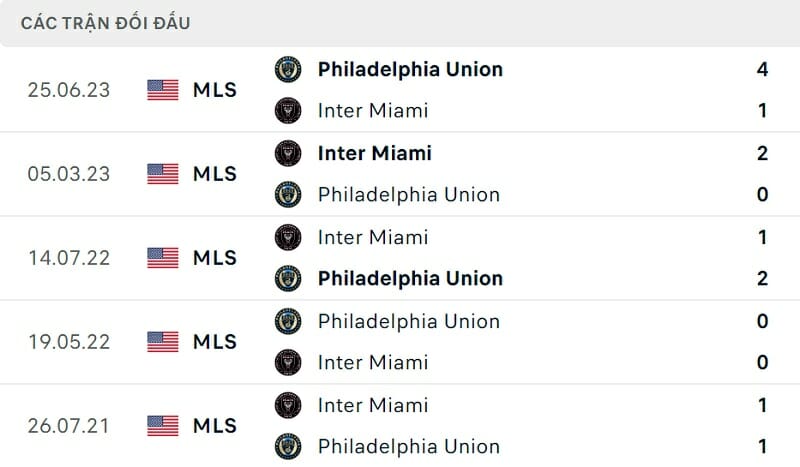Click the CÁC TRẬN ĐỐI ĐẦU header
This screenshot has height=467, width=800.
tap(105, 23)
